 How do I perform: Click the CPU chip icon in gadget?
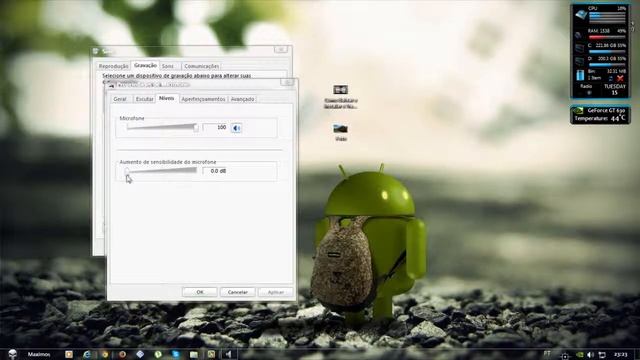[581, 15]
